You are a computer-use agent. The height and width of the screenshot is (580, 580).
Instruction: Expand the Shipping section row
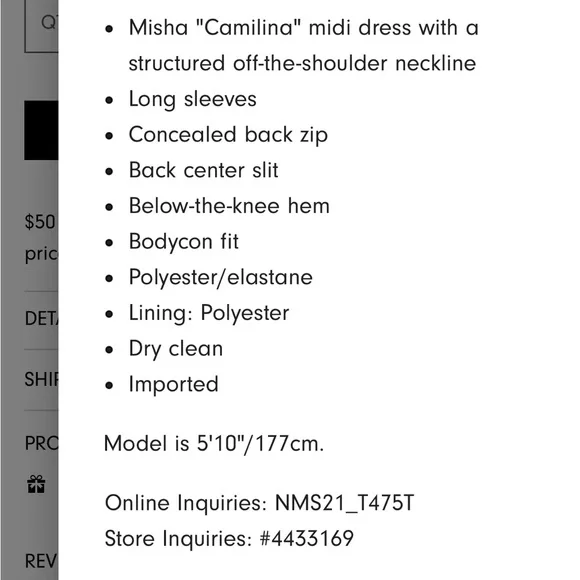click(x=41, y=379)
